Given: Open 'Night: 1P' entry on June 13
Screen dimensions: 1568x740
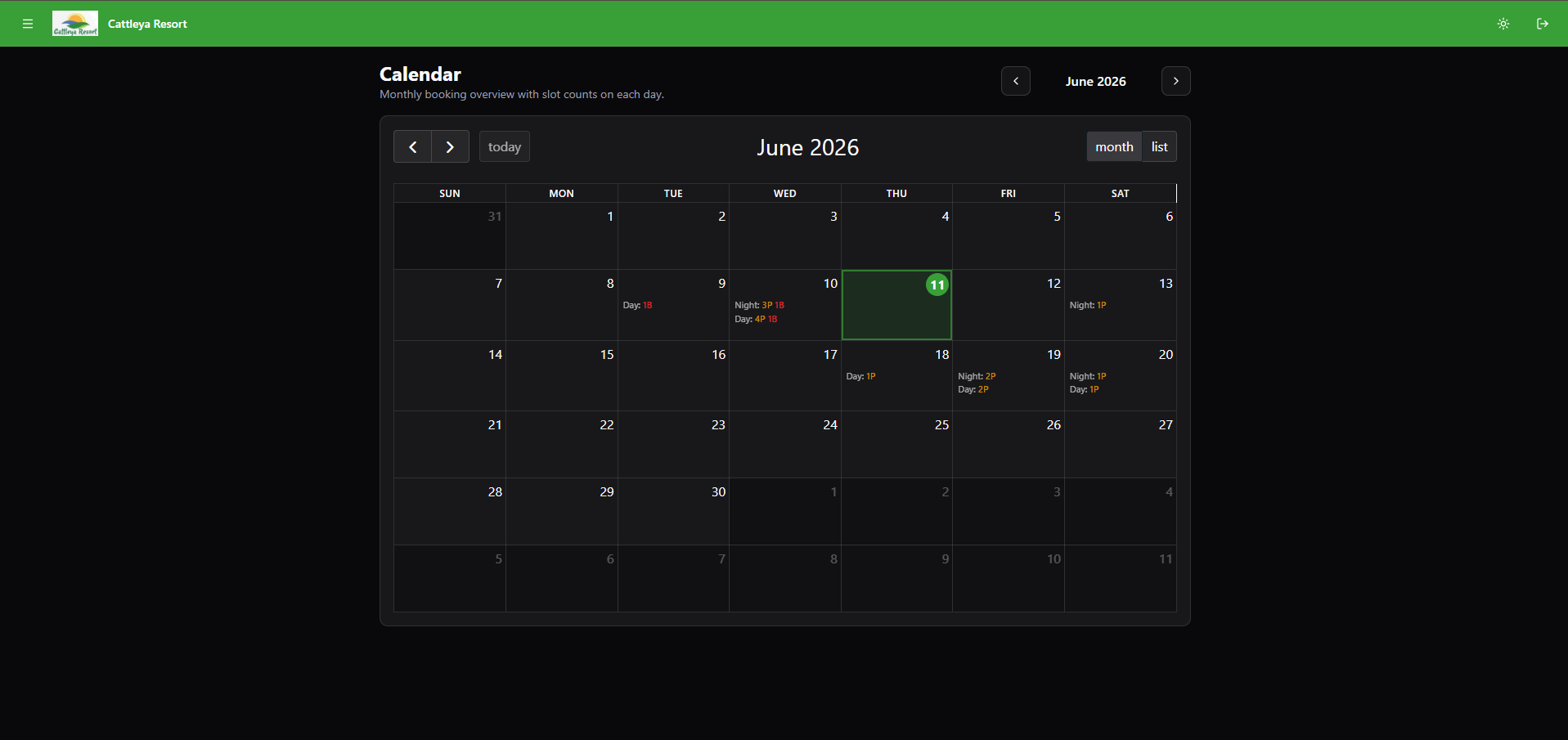Looking at the screenshot, I should click(1088, 305).
